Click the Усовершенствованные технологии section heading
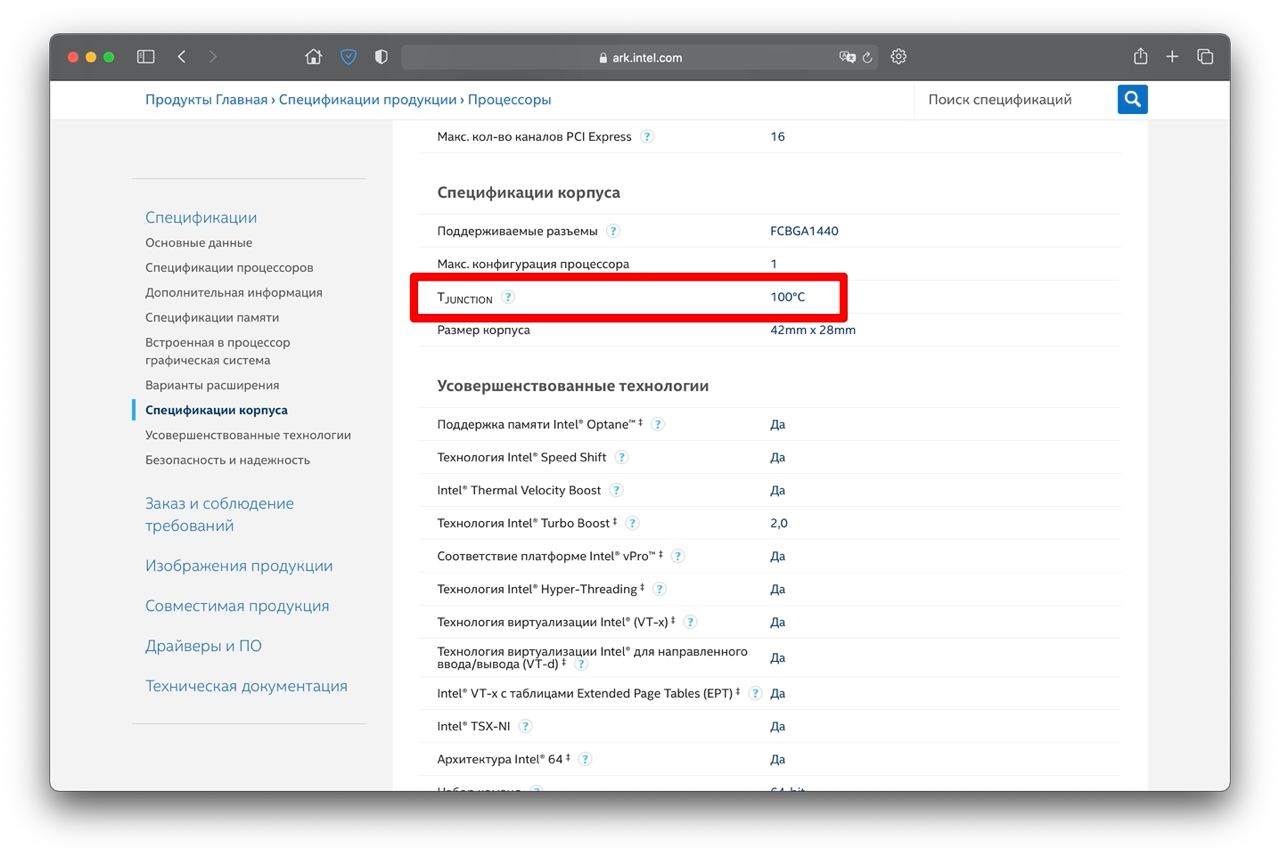The width and height of the screenshot is (1280, 857). [573, 386]
